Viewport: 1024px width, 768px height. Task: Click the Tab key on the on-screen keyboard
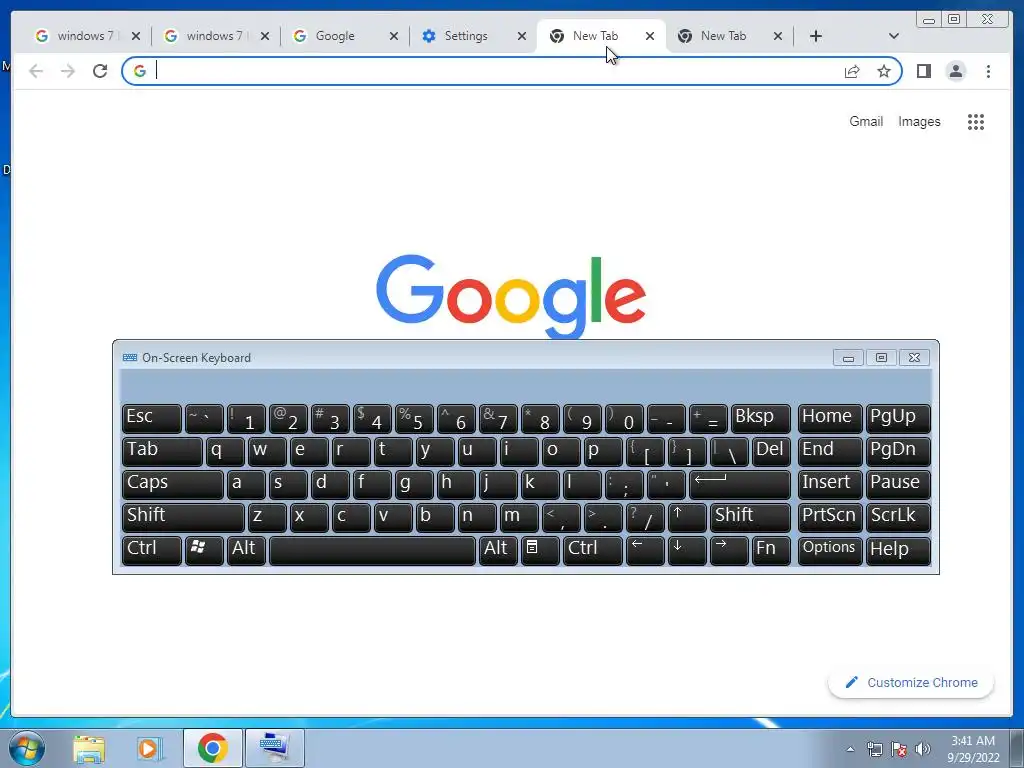tap(162, 451)
